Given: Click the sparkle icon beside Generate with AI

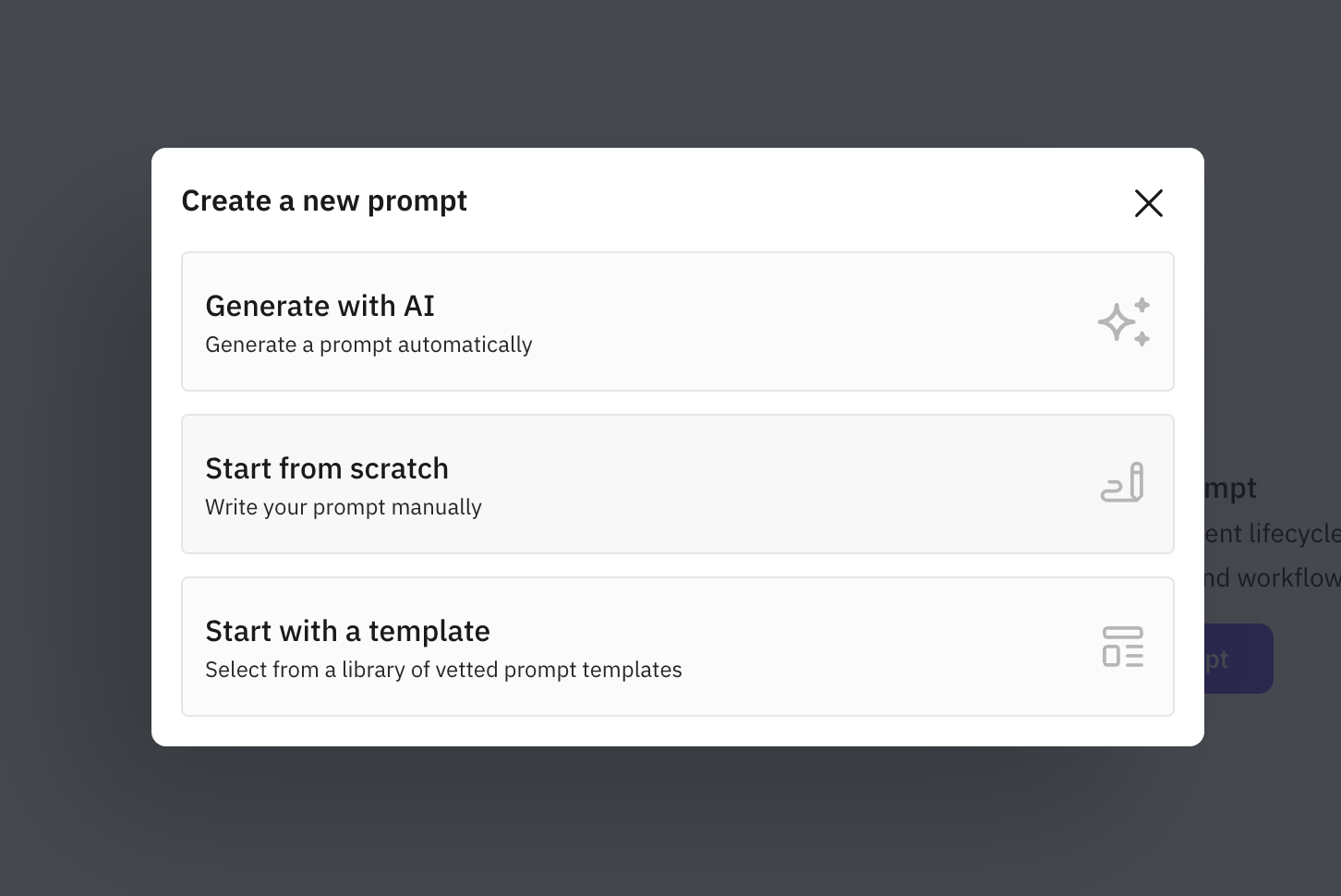Looking at the screenshot, I should click(x=1123, y=321).
